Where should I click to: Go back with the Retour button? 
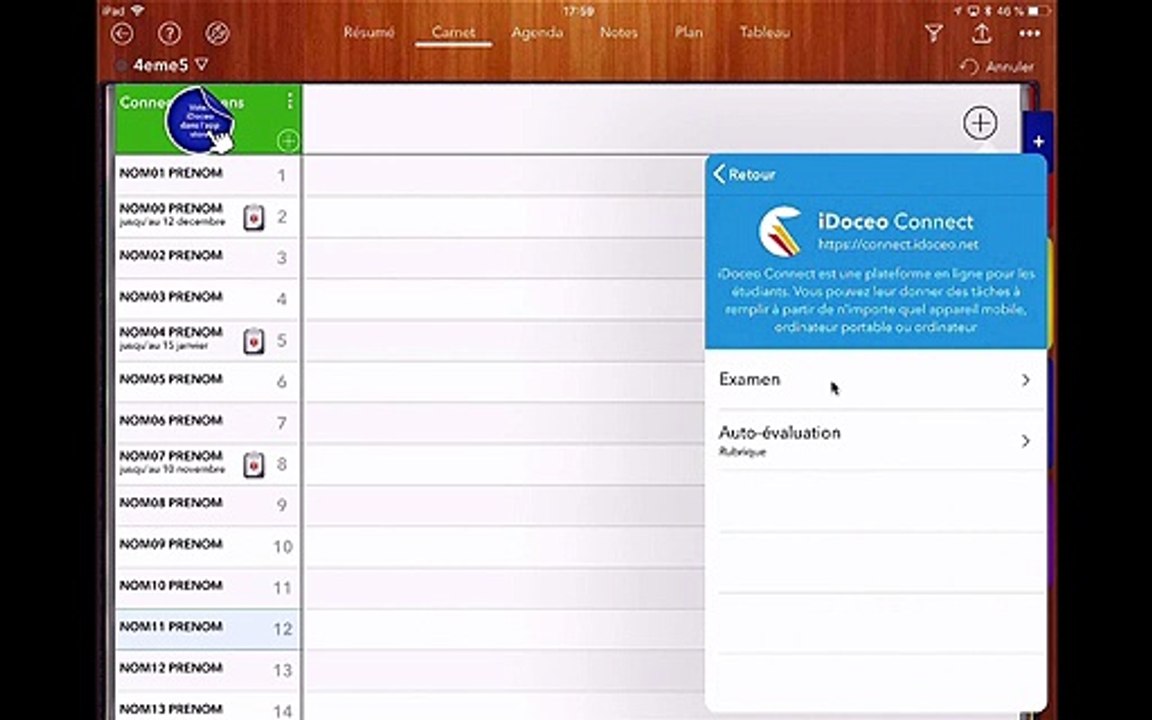pyautogui.click(x=744, y=175)
